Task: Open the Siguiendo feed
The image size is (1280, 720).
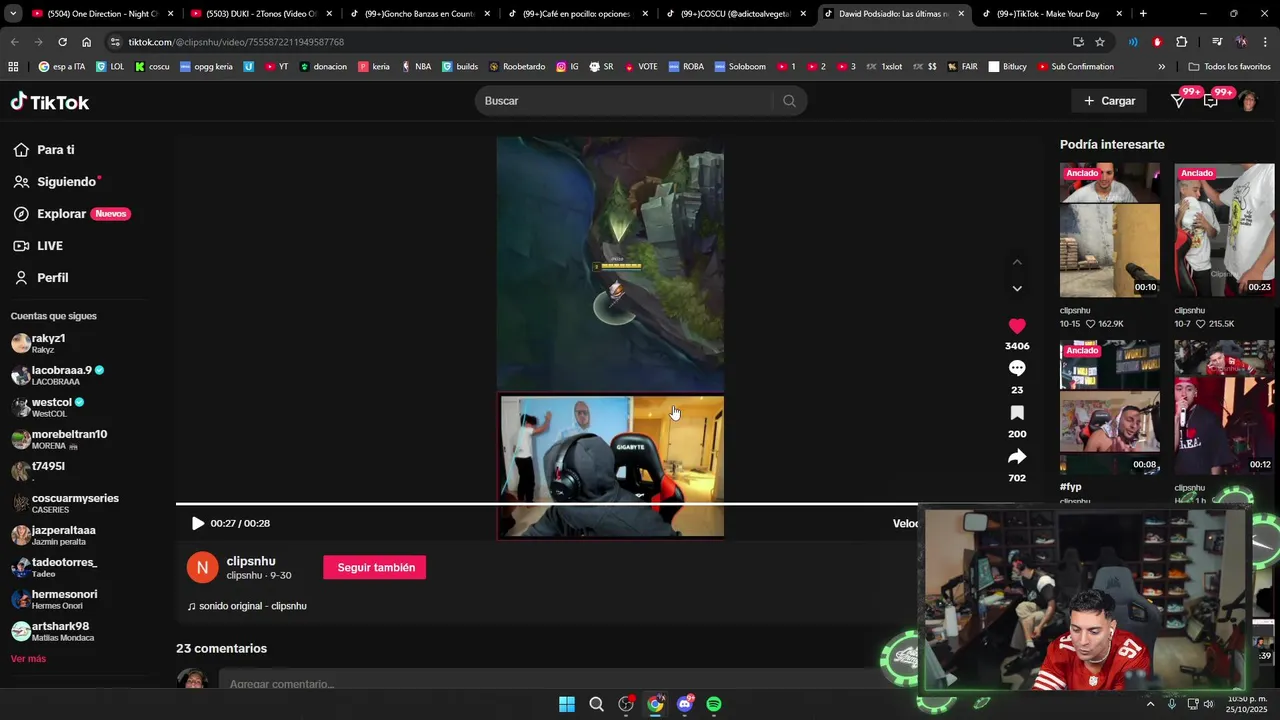Action: click(57, 182)
